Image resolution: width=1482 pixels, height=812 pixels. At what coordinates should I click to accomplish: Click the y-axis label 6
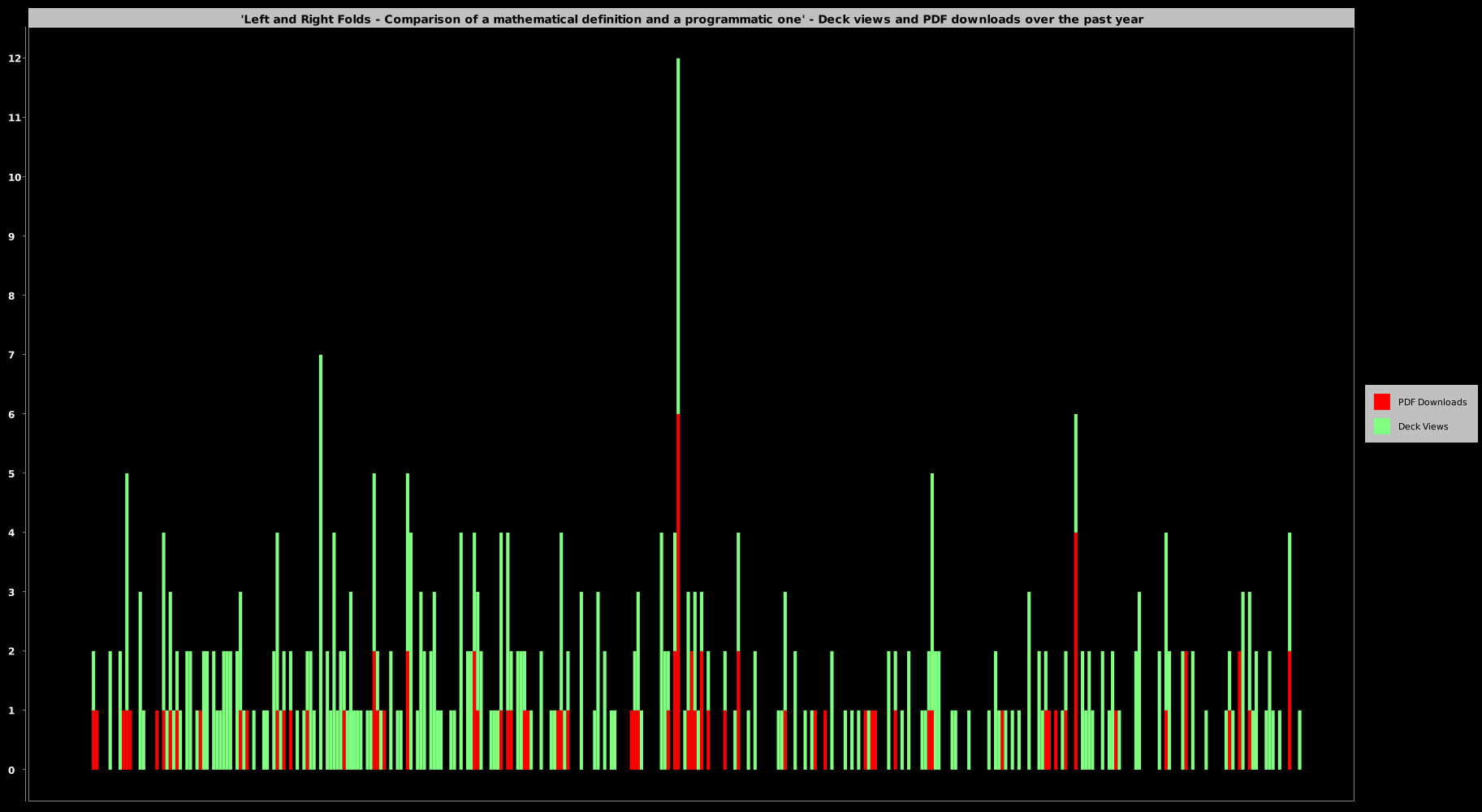coord(11,414)
